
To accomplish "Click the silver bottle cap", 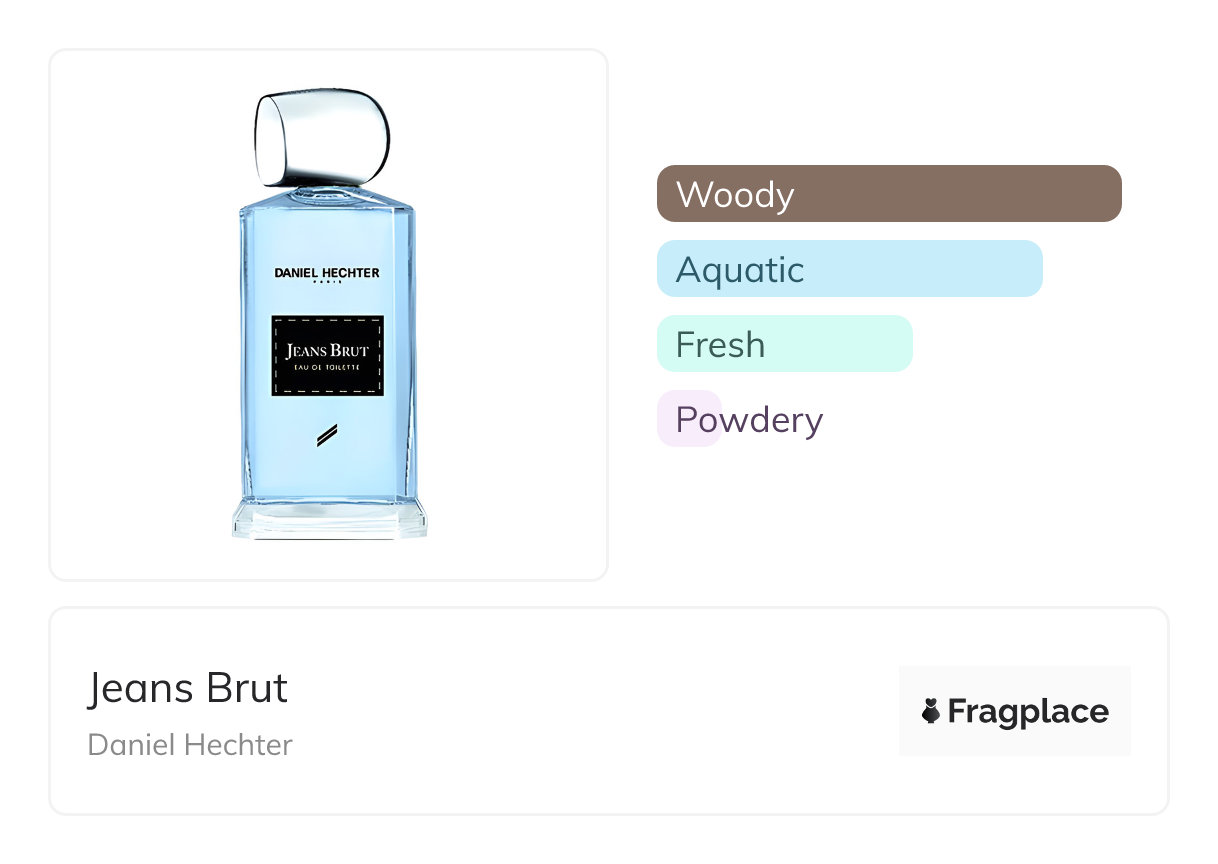I will coord(321,138).
